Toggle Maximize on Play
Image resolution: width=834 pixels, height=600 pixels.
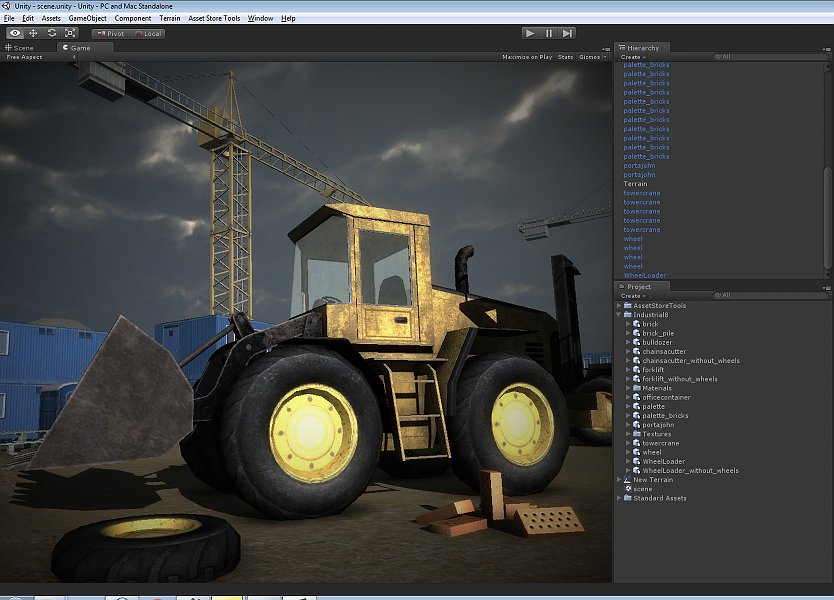527,57
